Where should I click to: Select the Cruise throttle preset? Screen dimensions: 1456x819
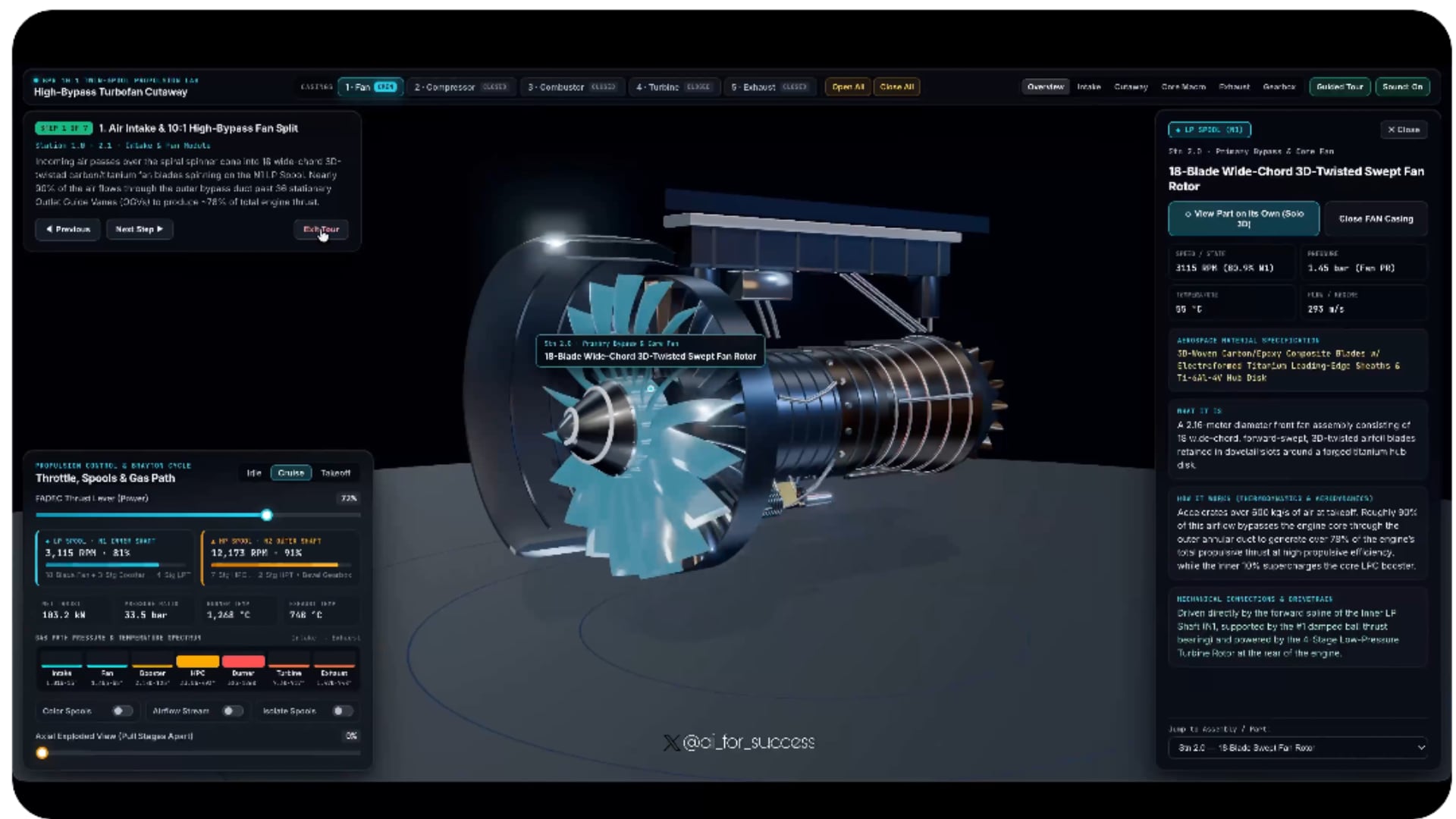[291, 473]
